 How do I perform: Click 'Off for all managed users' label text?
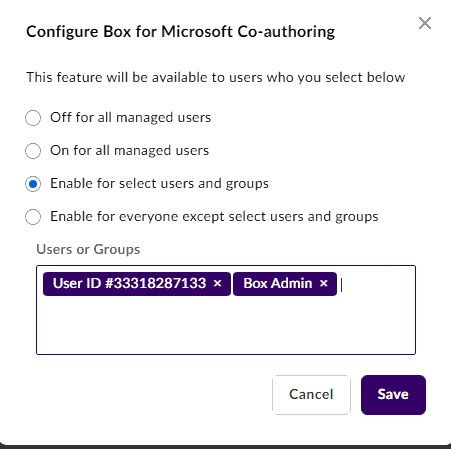pyautogui.click(x=130, y=117)
